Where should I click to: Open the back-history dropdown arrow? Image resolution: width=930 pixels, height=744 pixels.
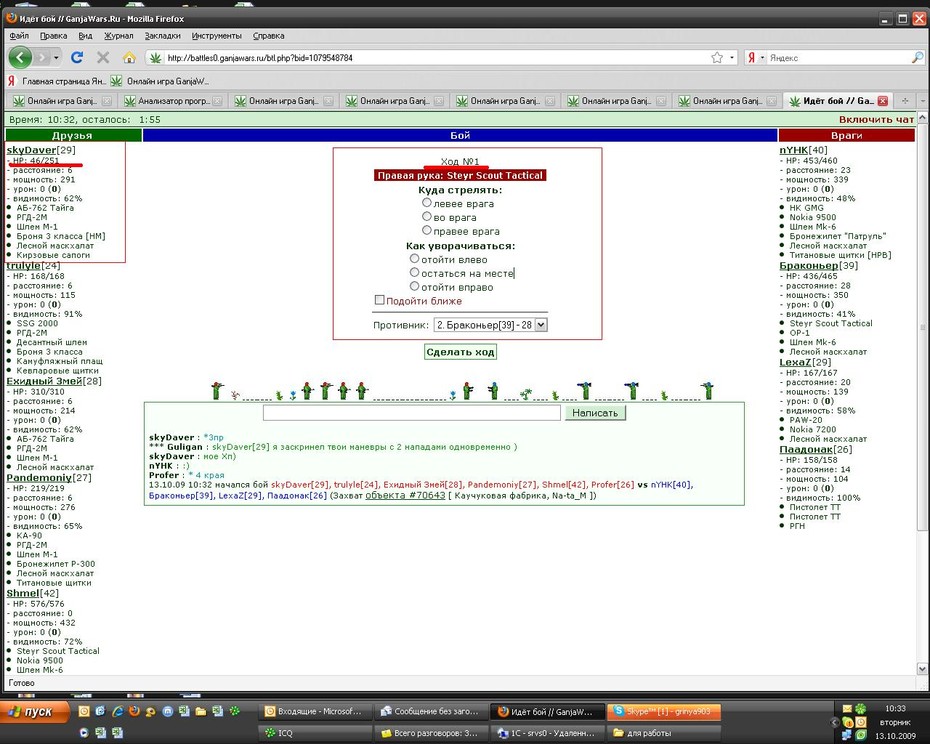coord(56,58)
